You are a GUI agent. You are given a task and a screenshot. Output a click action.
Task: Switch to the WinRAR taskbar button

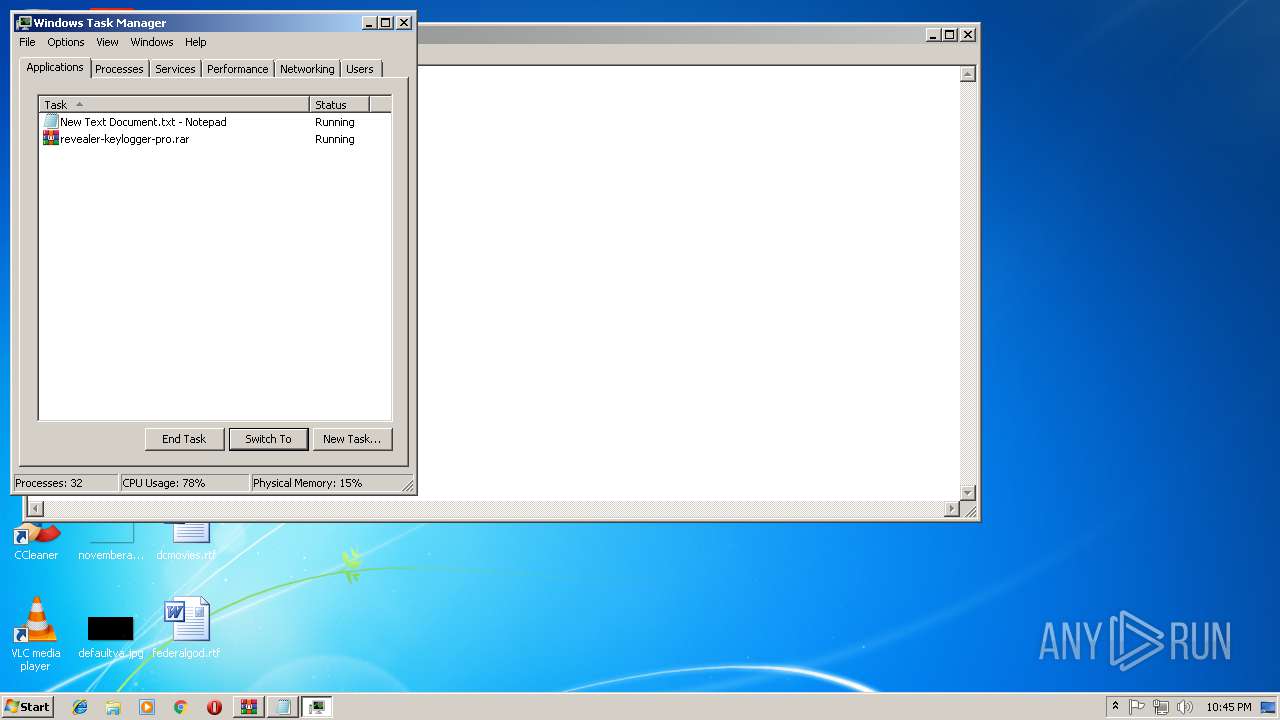point(249,707)
